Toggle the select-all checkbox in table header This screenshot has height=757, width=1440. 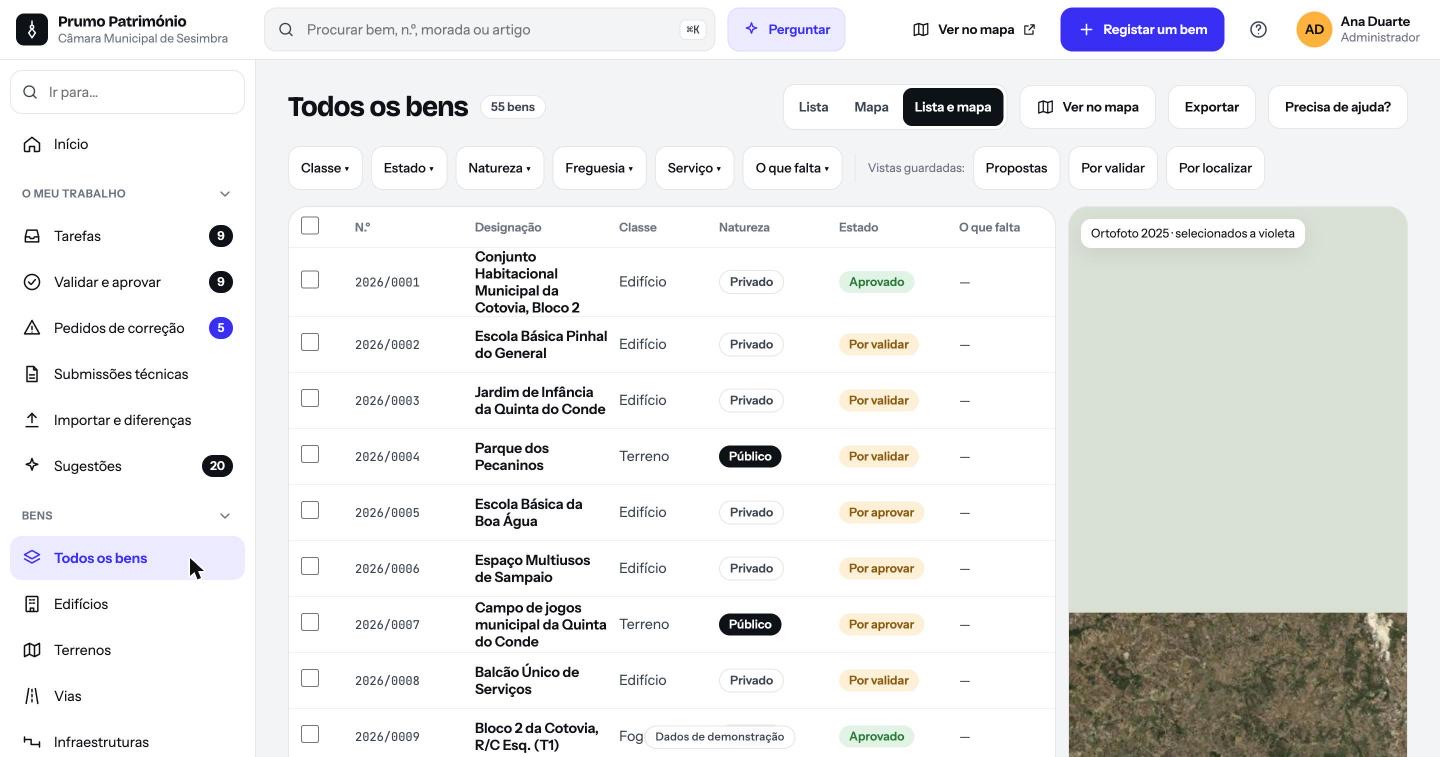(310, 226)
